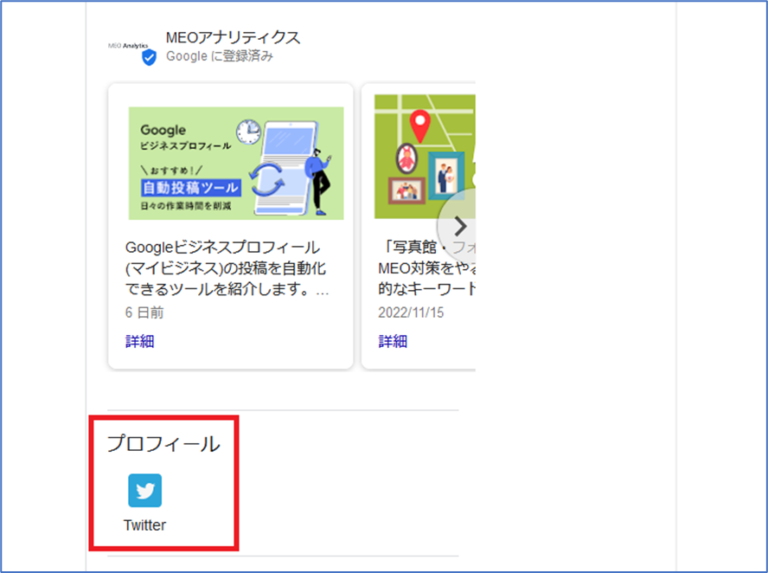This screenshot has height=573, width=768.
Task: Click the MEO Analytics logo
Action: 127,46
